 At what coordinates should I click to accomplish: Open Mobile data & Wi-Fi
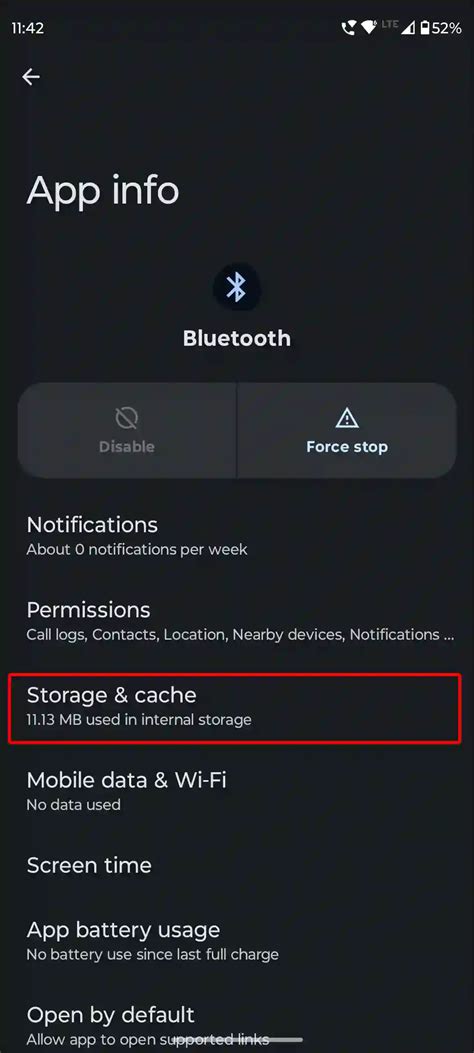point(237,790)
